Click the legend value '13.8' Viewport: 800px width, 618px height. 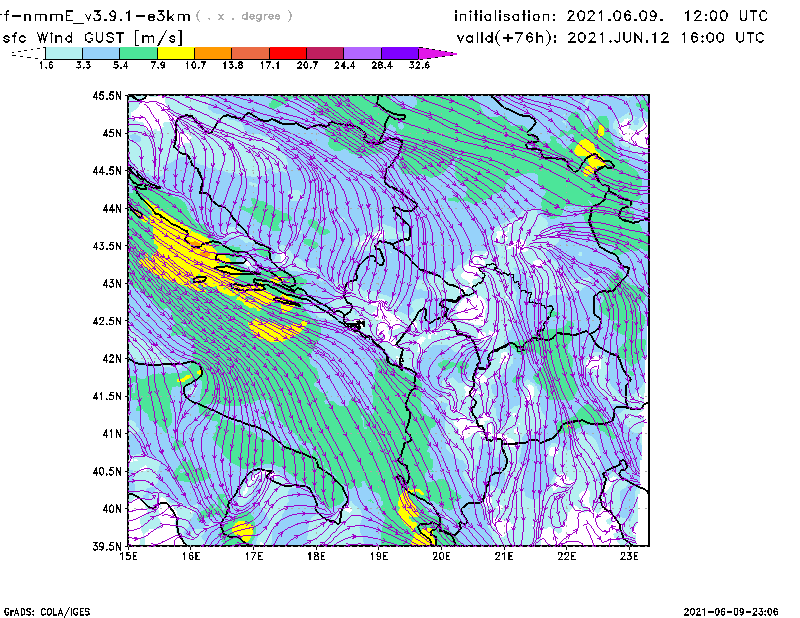click(233, 65)
